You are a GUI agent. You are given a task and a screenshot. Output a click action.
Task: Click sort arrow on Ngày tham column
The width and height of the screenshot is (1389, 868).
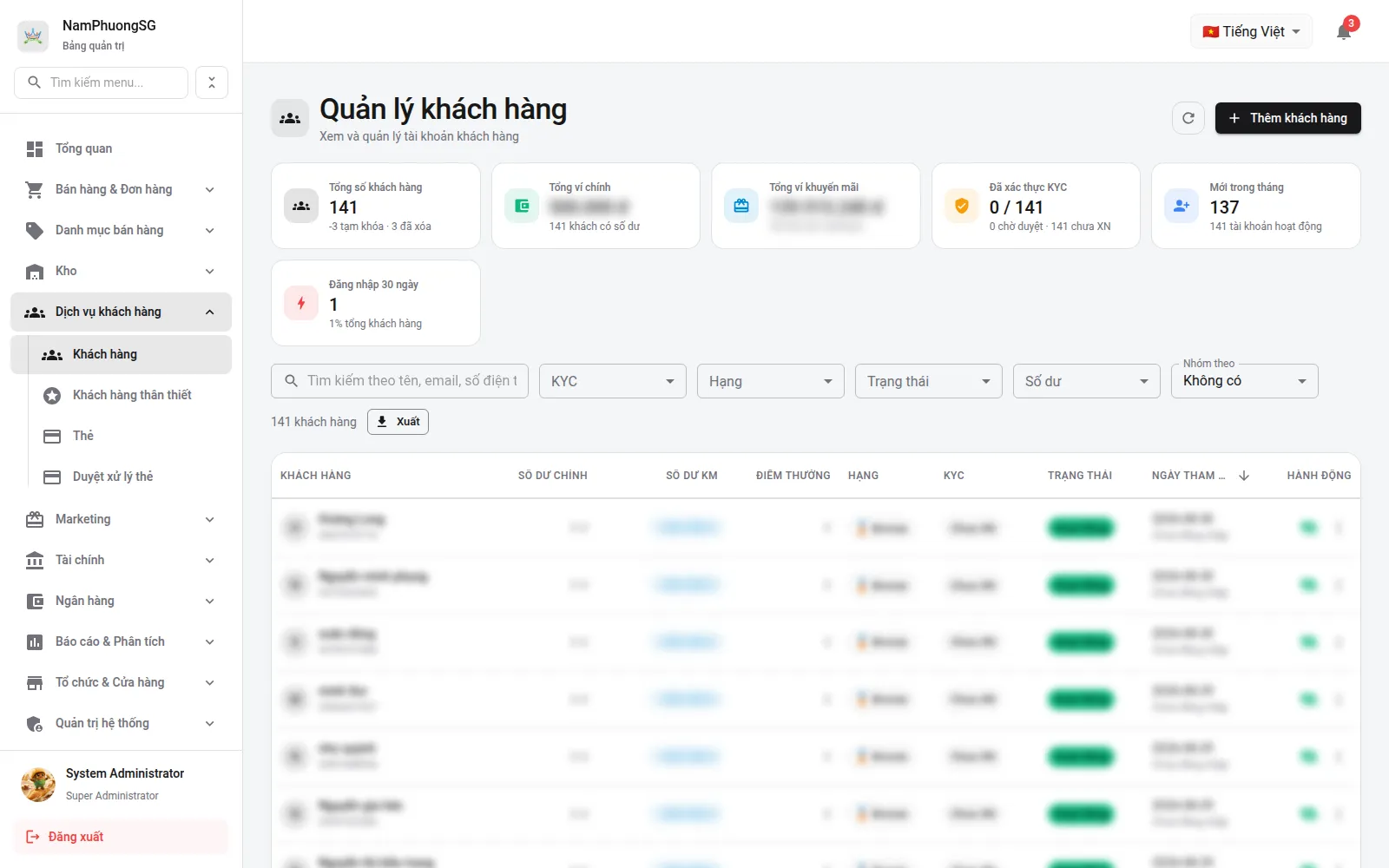1244,476
